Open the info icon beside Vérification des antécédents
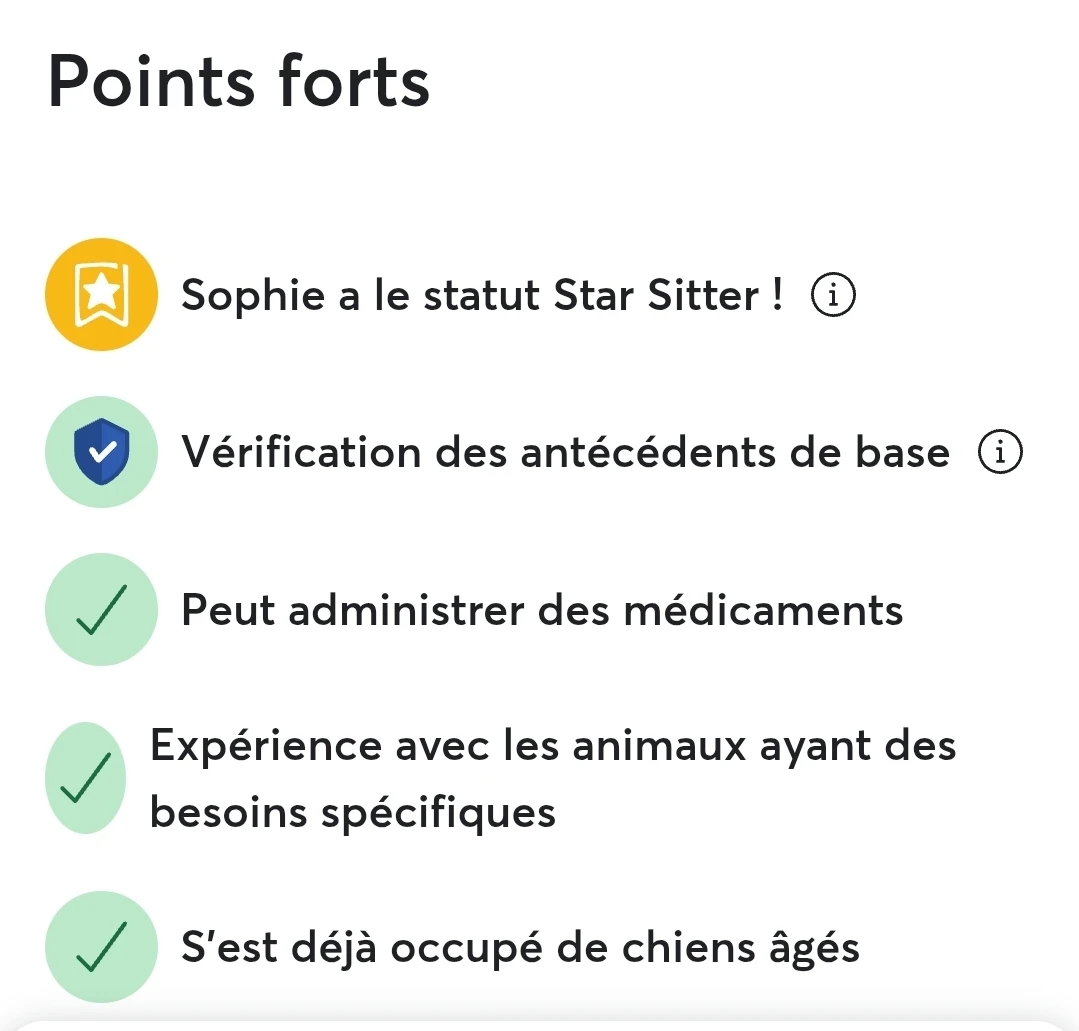Viewport: 1079px width, 1031px height. [x=1001, y=452]
